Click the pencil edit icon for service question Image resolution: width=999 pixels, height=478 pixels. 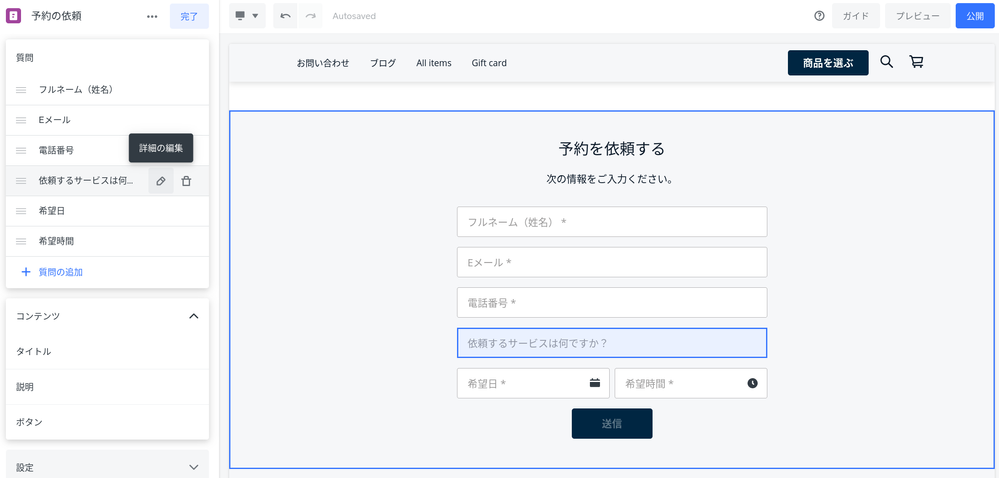161,181
